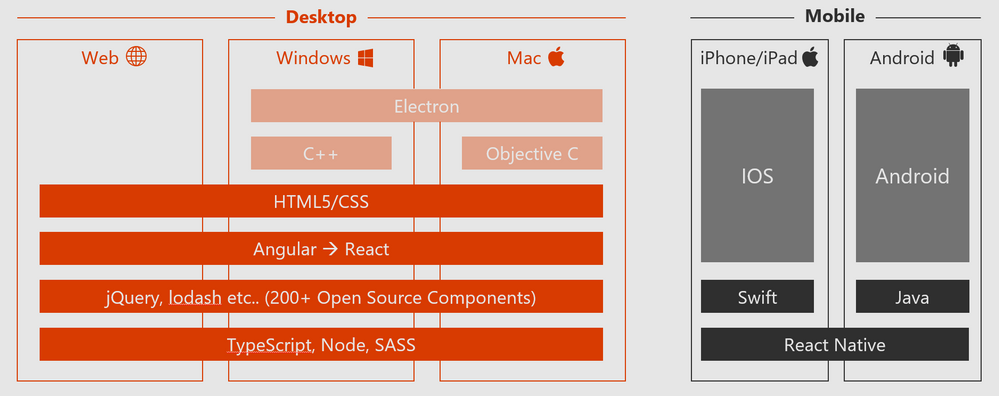The image size is (999, 396).
Task: Click the Windows logo icon
Action: [x=365, y=58]
